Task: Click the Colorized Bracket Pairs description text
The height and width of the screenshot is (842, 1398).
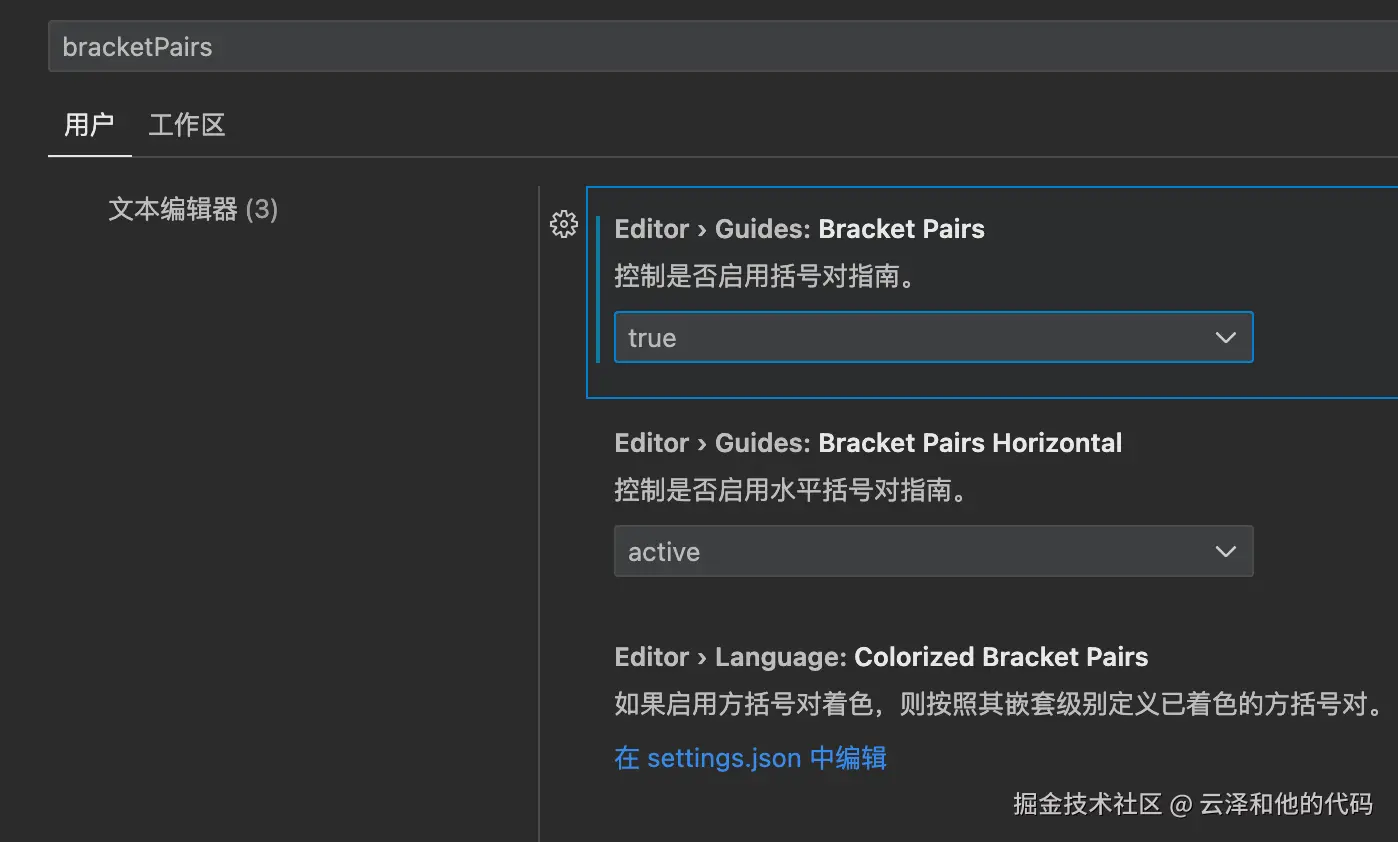Action: 1000,704
